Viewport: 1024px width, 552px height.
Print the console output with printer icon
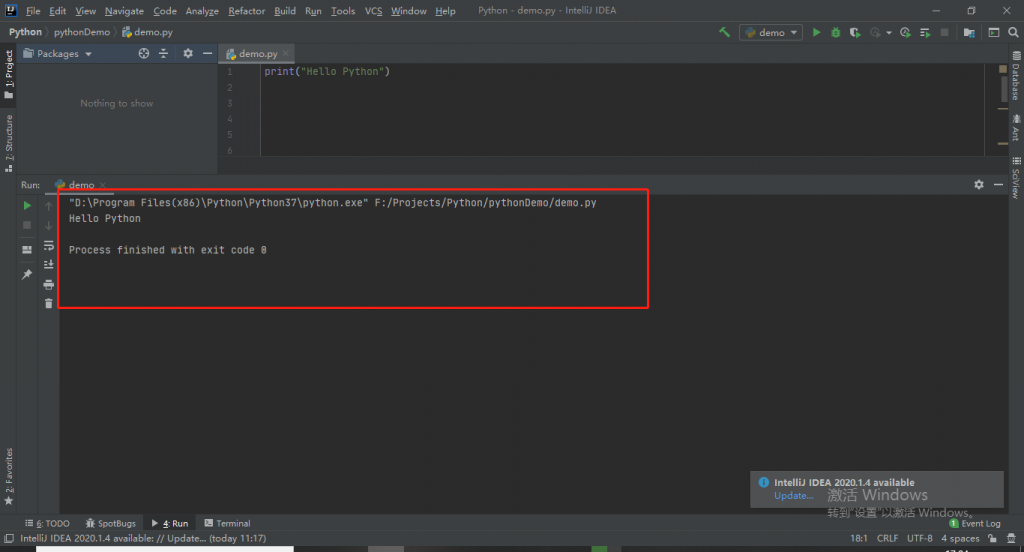tap(48, 284)
